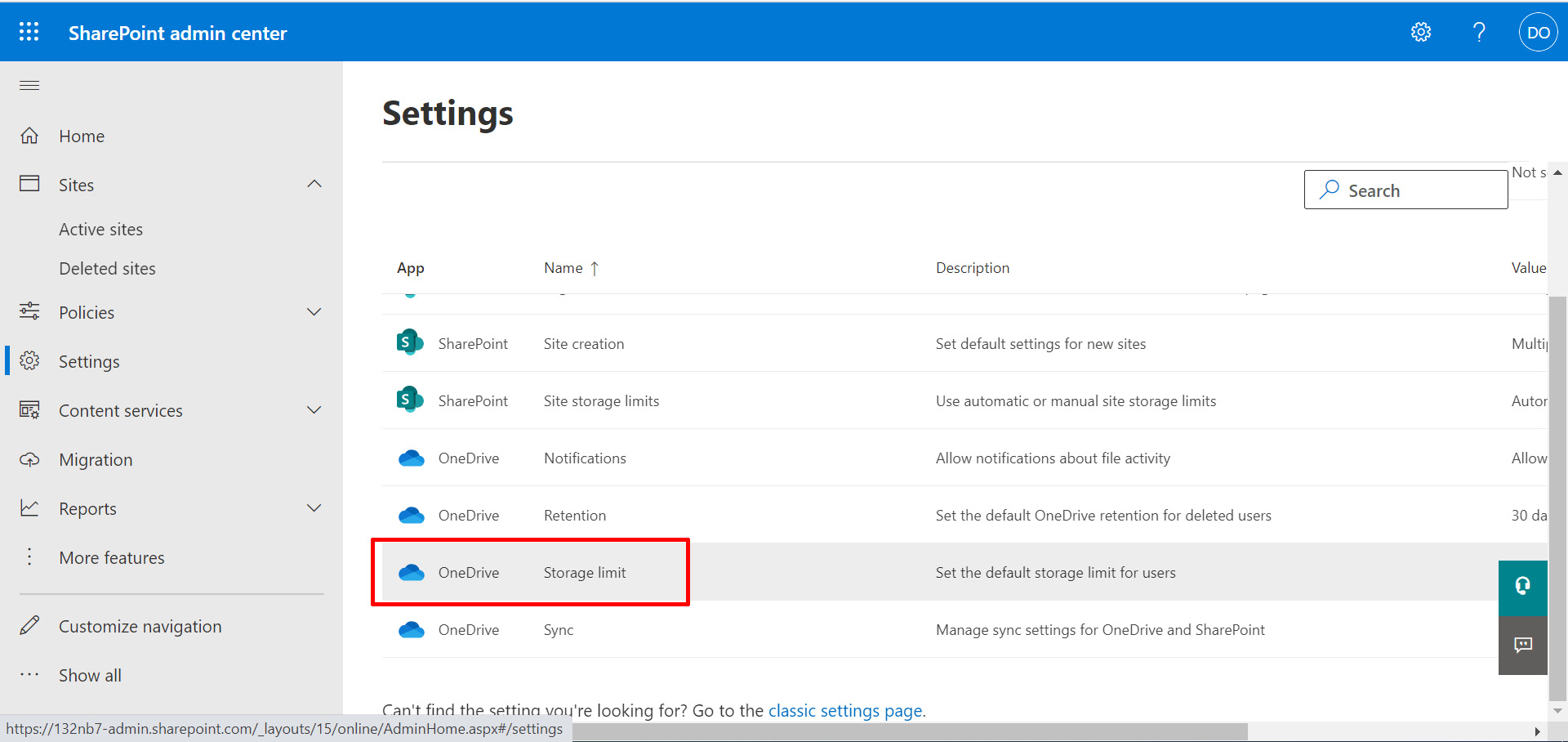Click the horizontal scrollbar thumb
Image resolution: width=1568 pixels, height=742 pixels.
910,731
